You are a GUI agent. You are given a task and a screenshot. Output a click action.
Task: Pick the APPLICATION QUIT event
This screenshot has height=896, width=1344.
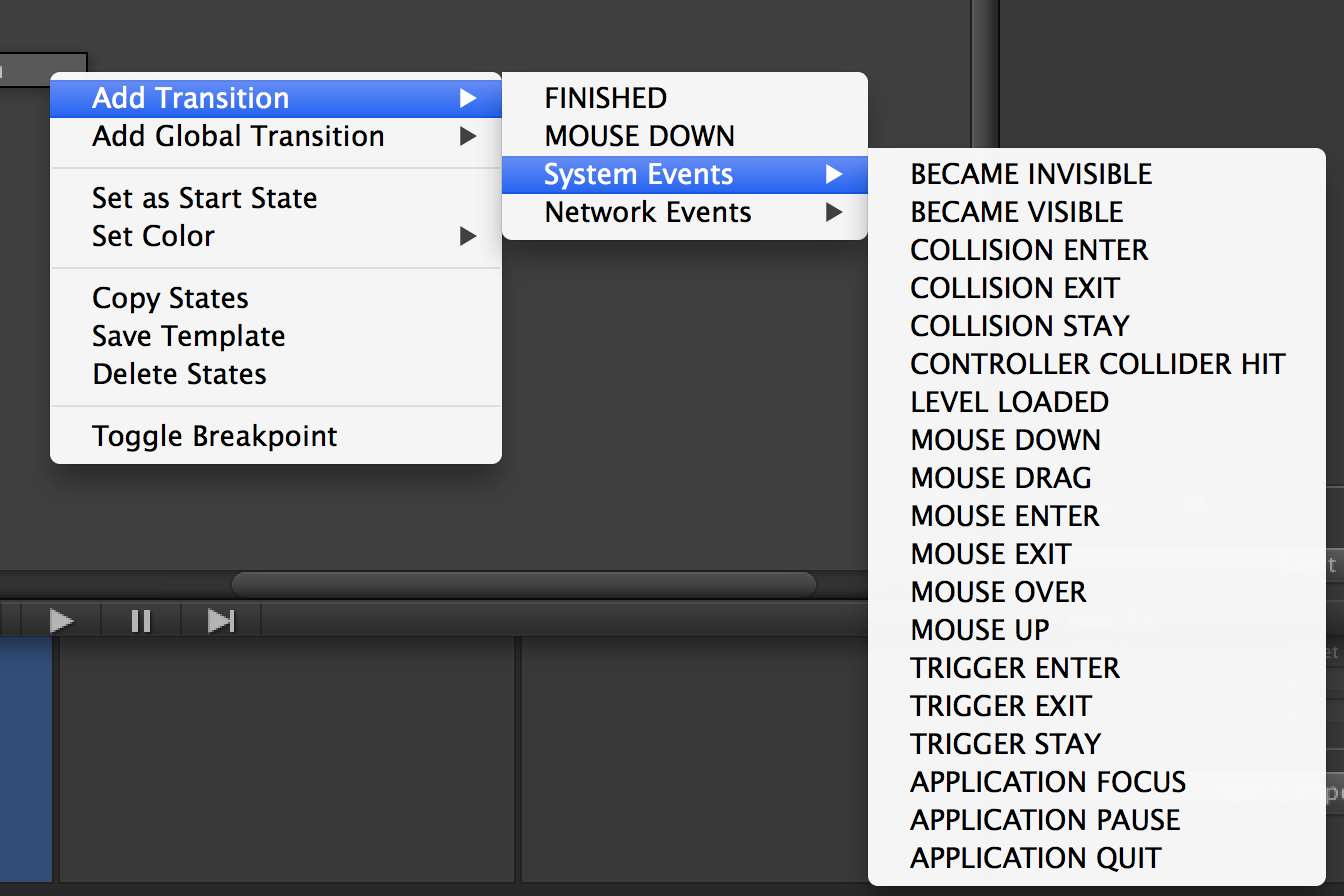1036,858
